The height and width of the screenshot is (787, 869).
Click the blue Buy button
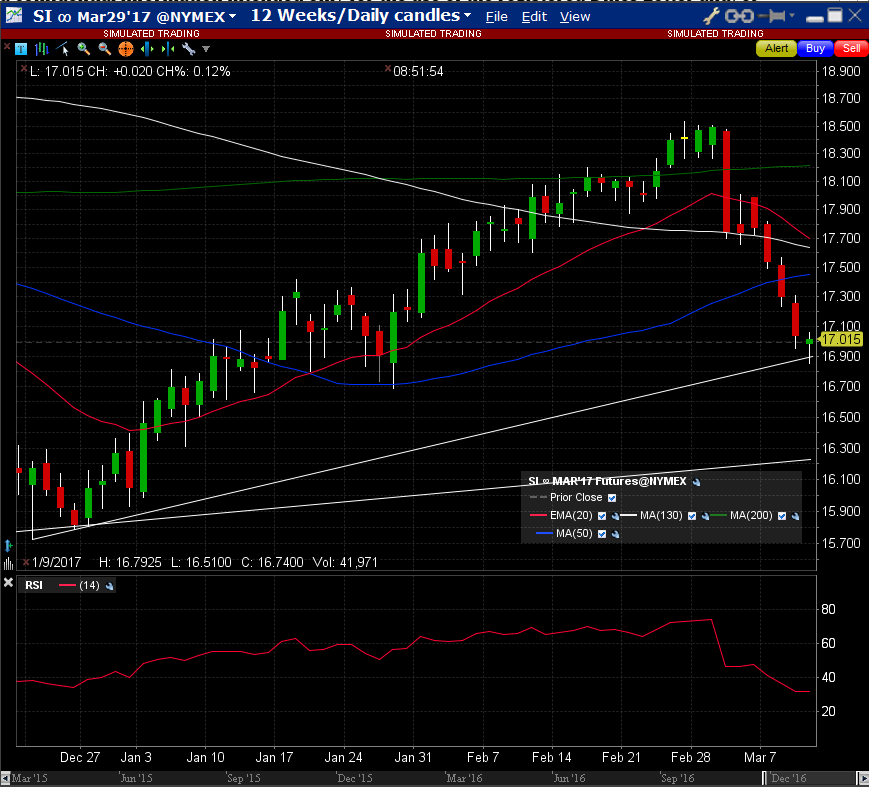pyautogui.click(x=815, y=48)
